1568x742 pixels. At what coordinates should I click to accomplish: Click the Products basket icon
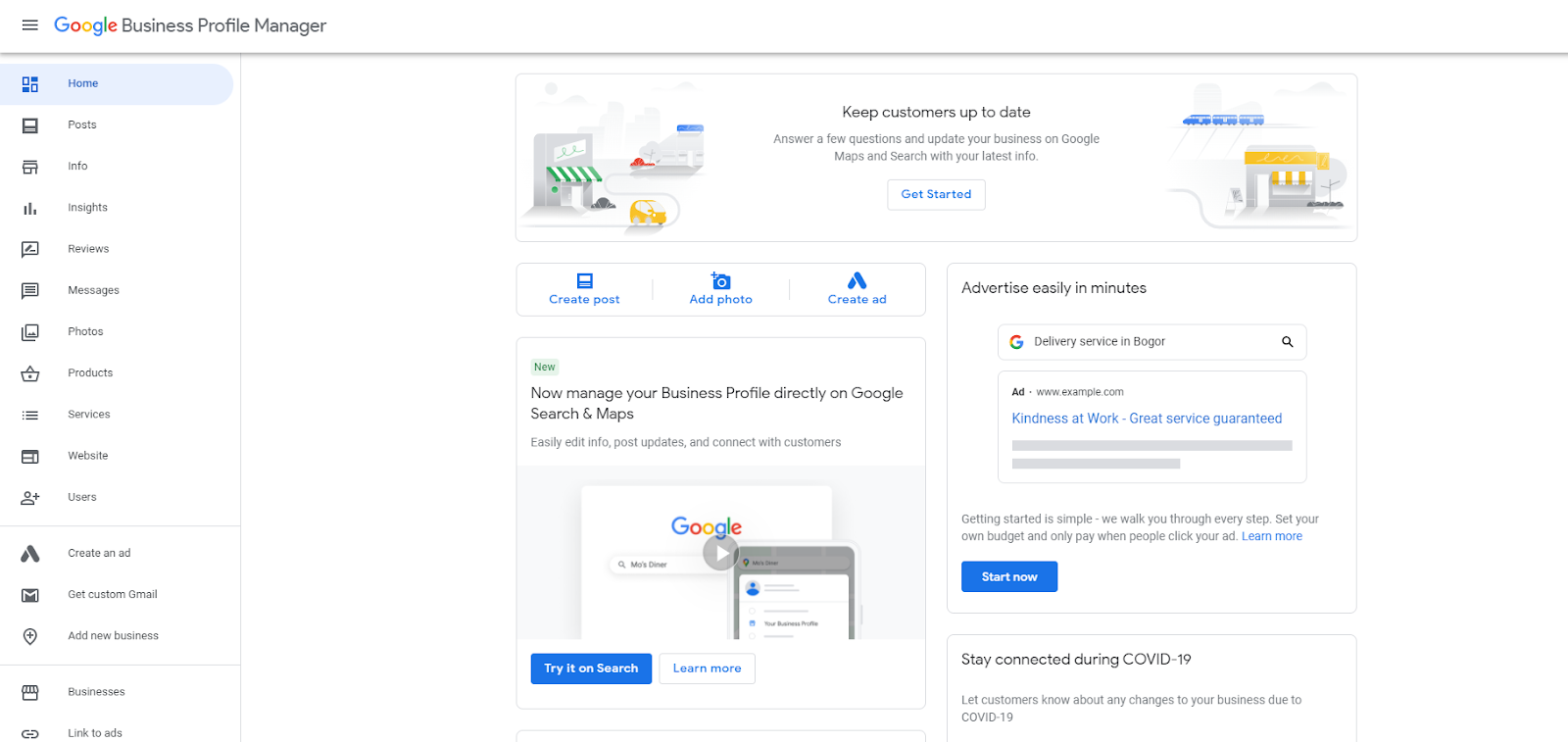[x=30, y=373]
